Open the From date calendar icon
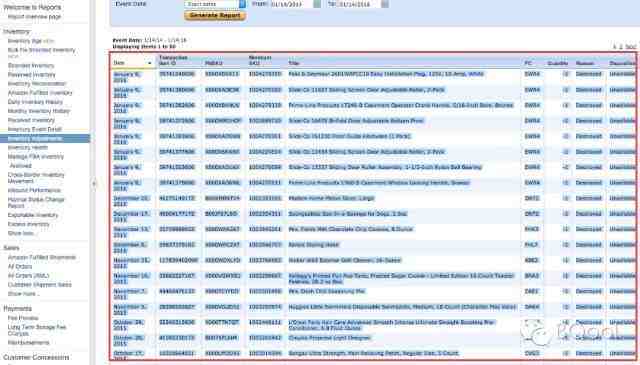This screenshot has width=640, height=365. [317, 4]
